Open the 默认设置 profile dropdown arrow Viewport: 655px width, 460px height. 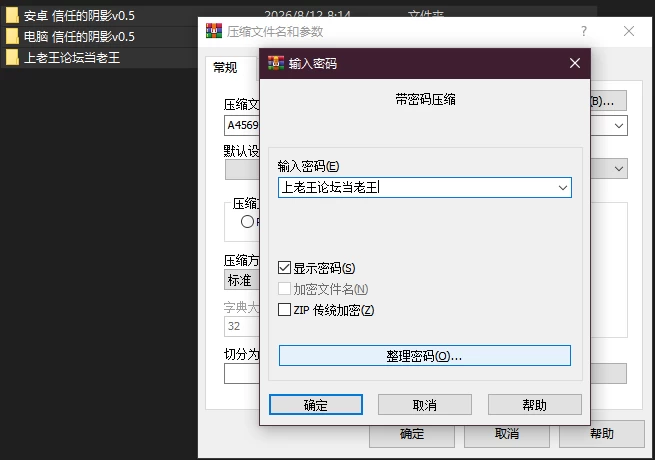point(619,169)
